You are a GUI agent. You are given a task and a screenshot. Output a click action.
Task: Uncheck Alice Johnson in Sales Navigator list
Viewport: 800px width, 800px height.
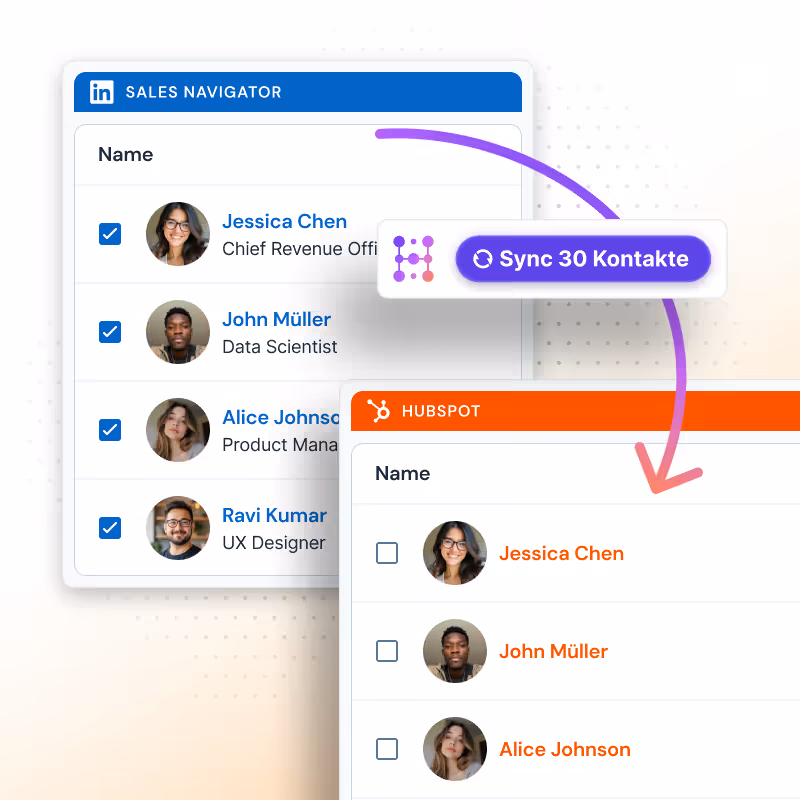point(110,430)
